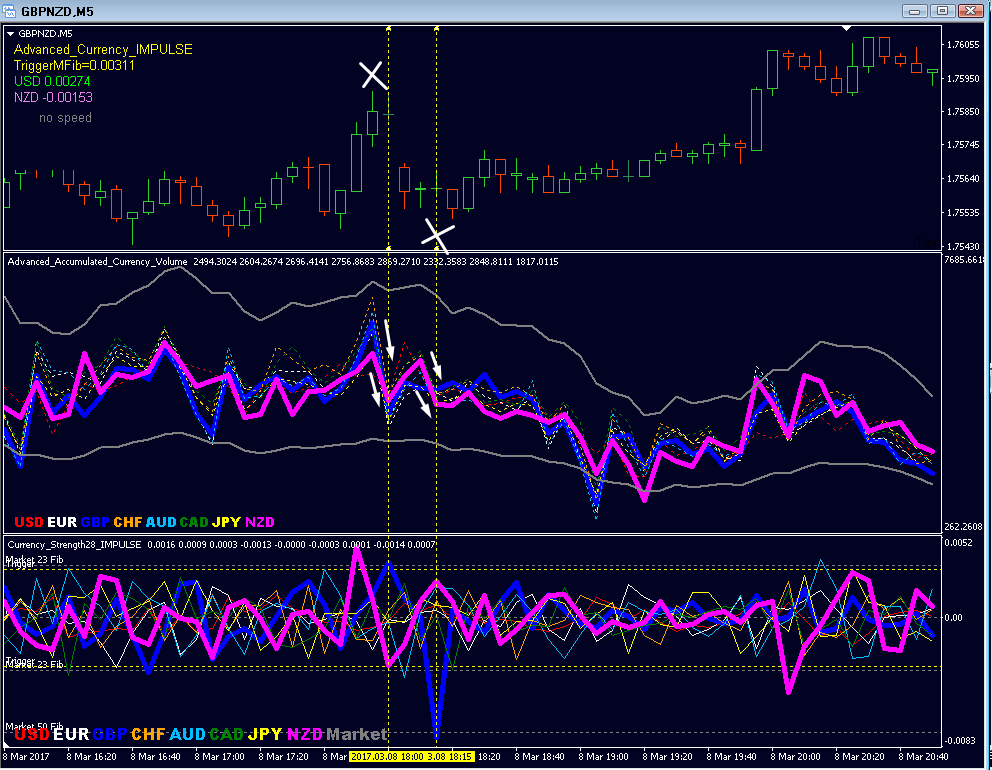Click the gray Market legend in strength panel
Image resolution: width=992 pixels, height=770 pixels.
pos(356,734)
